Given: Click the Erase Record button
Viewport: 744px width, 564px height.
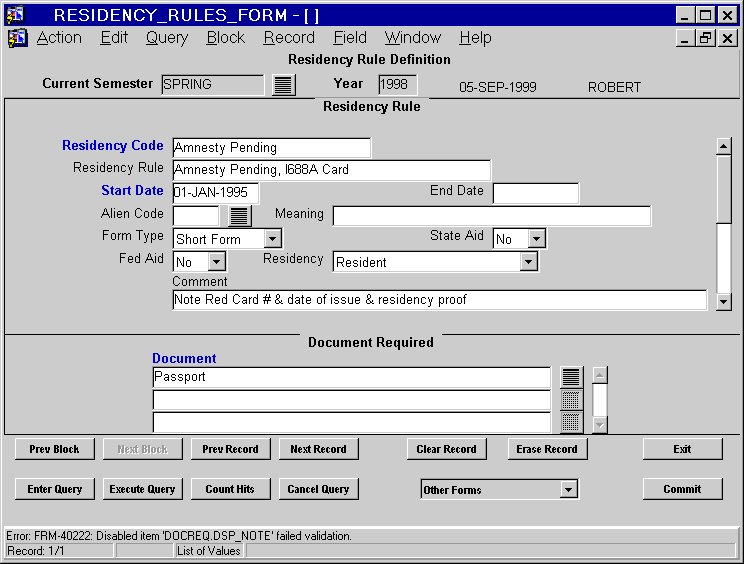Looking at the screenshot, I should pyautogui.click(x=547, y=449).
